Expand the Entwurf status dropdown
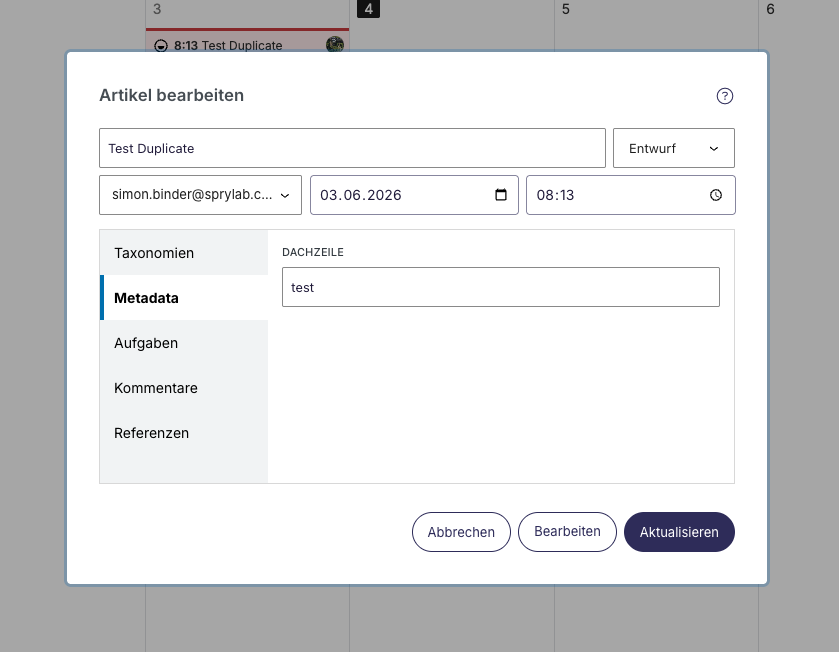839x652 pixels. point(674,148)
